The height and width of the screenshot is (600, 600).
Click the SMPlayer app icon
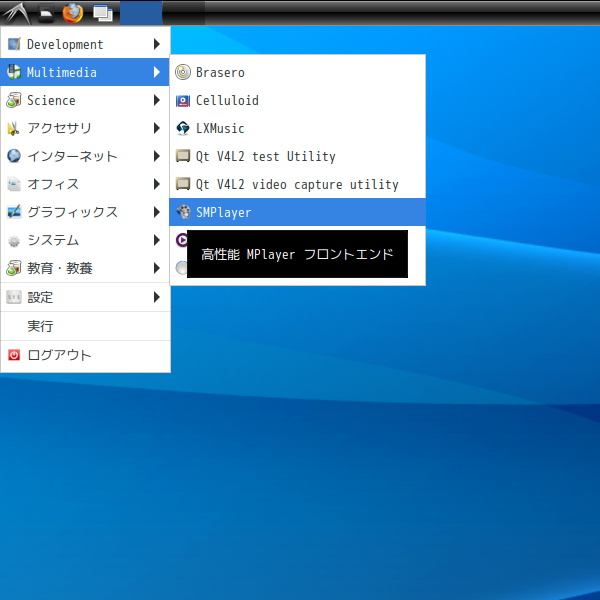pyautogui.click(x=183, y=212)
